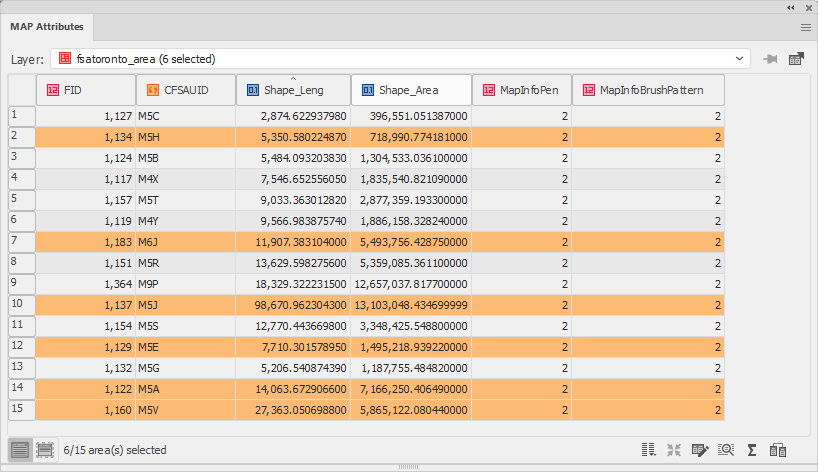Open the panel hamburger menu
This screenshot has width=818, height=472.
(806, 28)
